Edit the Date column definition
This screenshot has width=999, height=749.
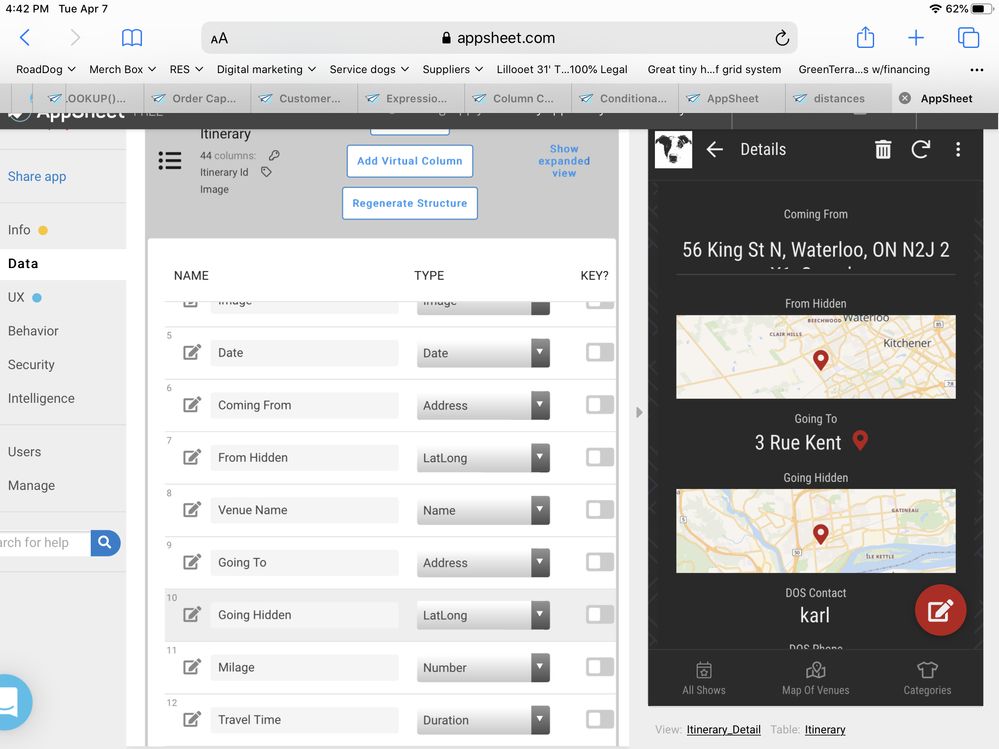[192, 352]
